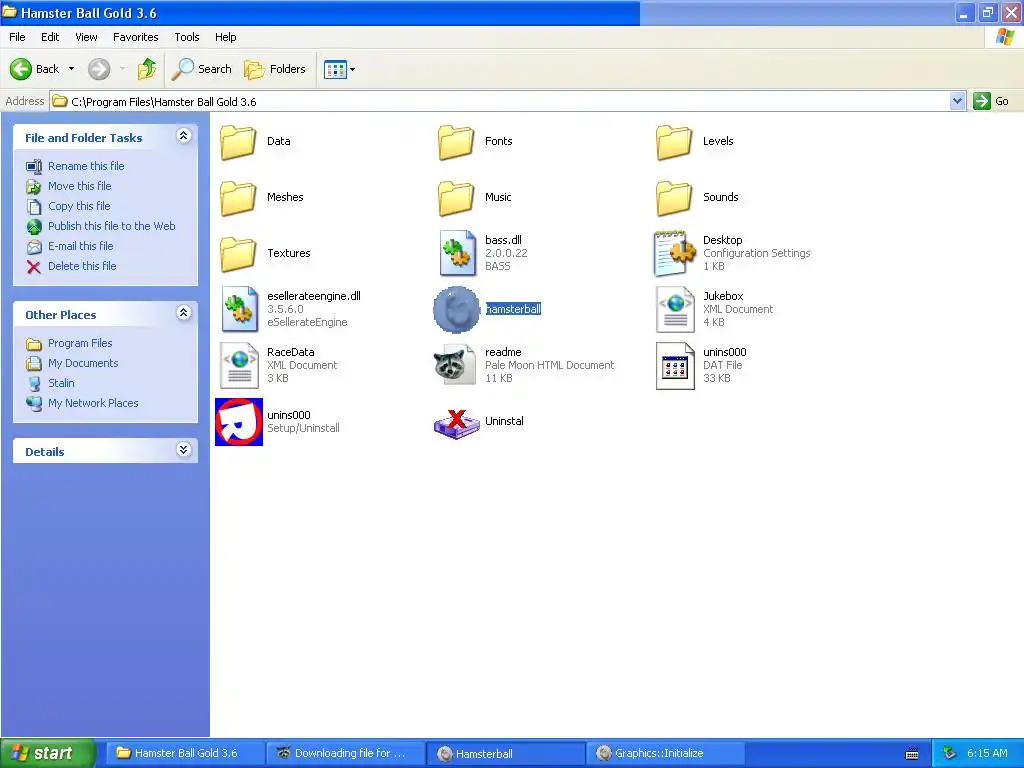Screen dimensions: 1024x768
Task: Open the Favorites menu
Action: pos(135,37)
